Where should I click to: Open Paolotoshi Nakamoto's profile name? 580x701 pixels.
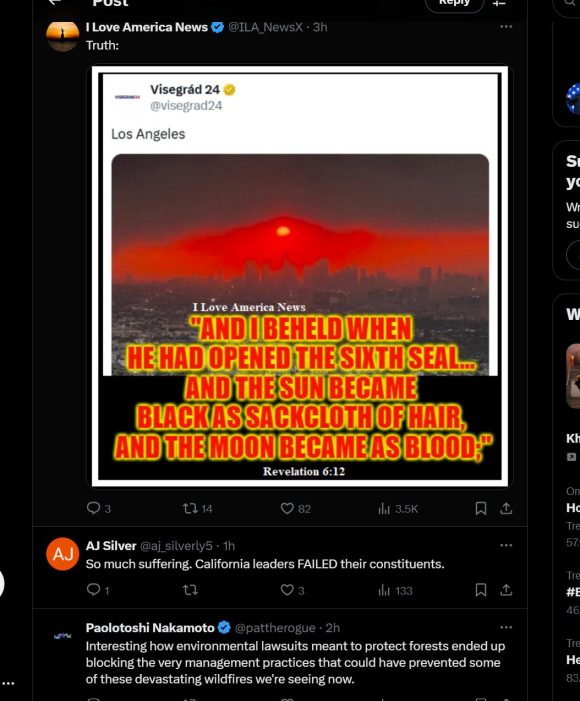click(x=150, y=628)
